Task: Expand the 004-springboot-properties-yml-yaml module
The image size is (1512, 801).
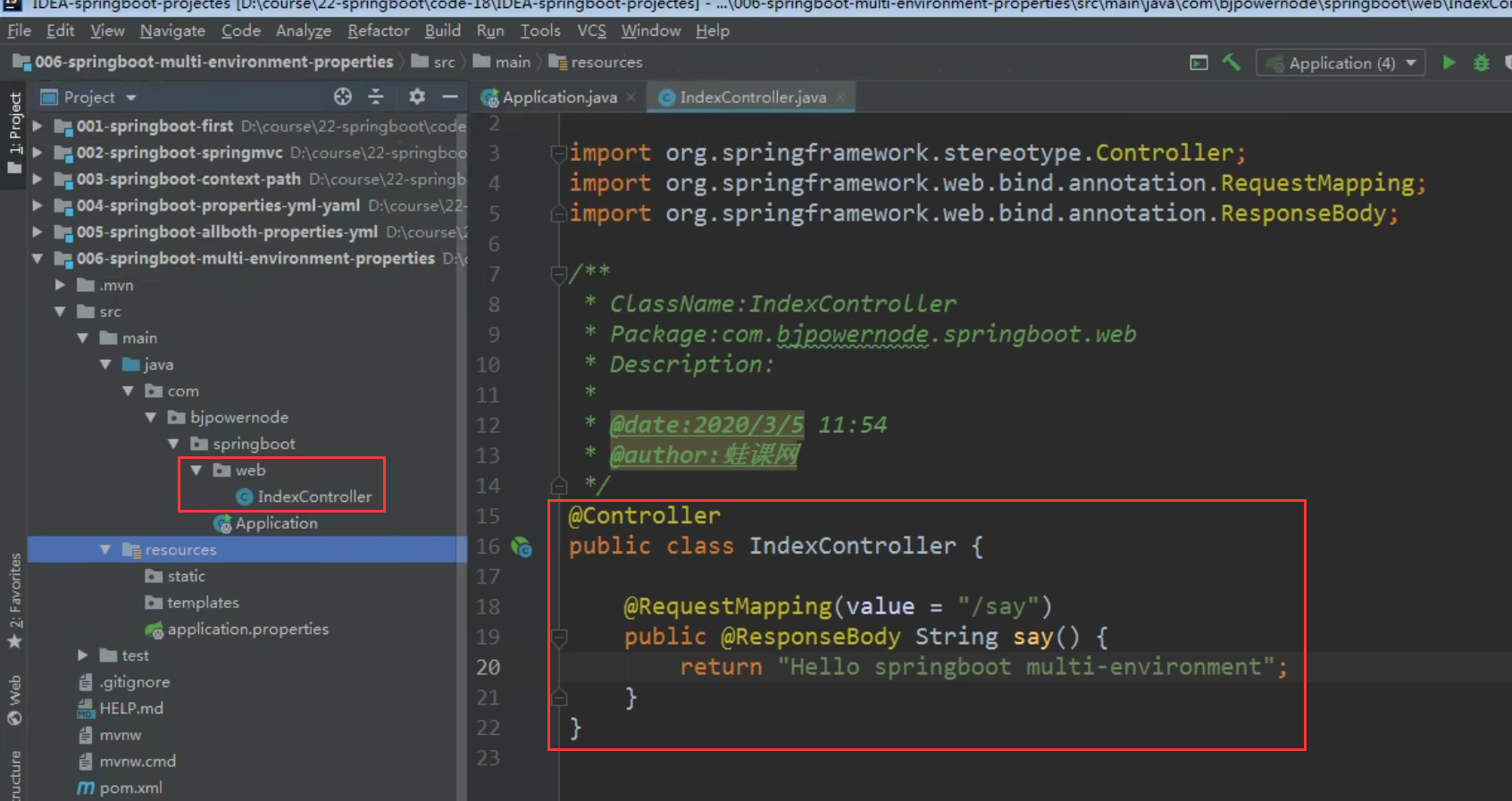Action: [38, 205]
